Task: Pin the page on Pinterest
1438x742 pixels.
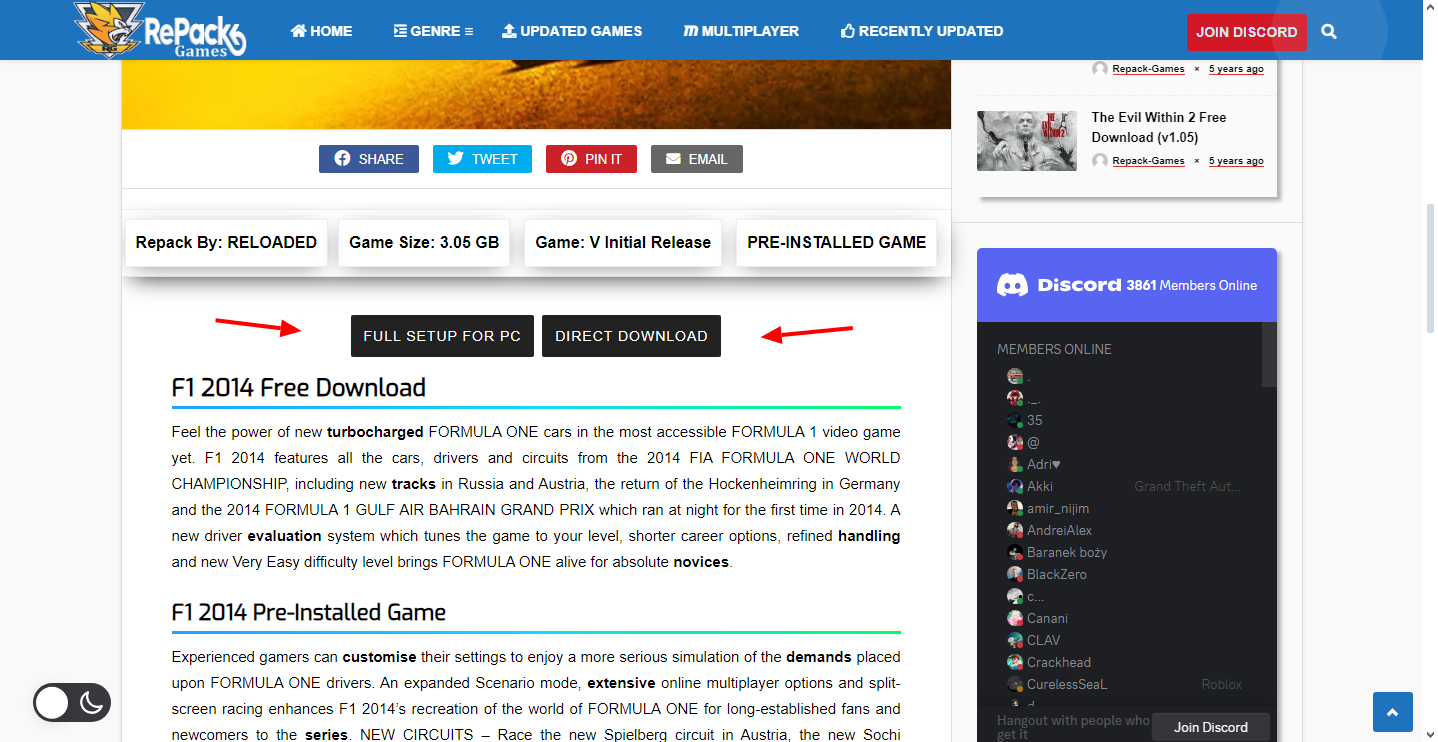Action: coord(590,158)
